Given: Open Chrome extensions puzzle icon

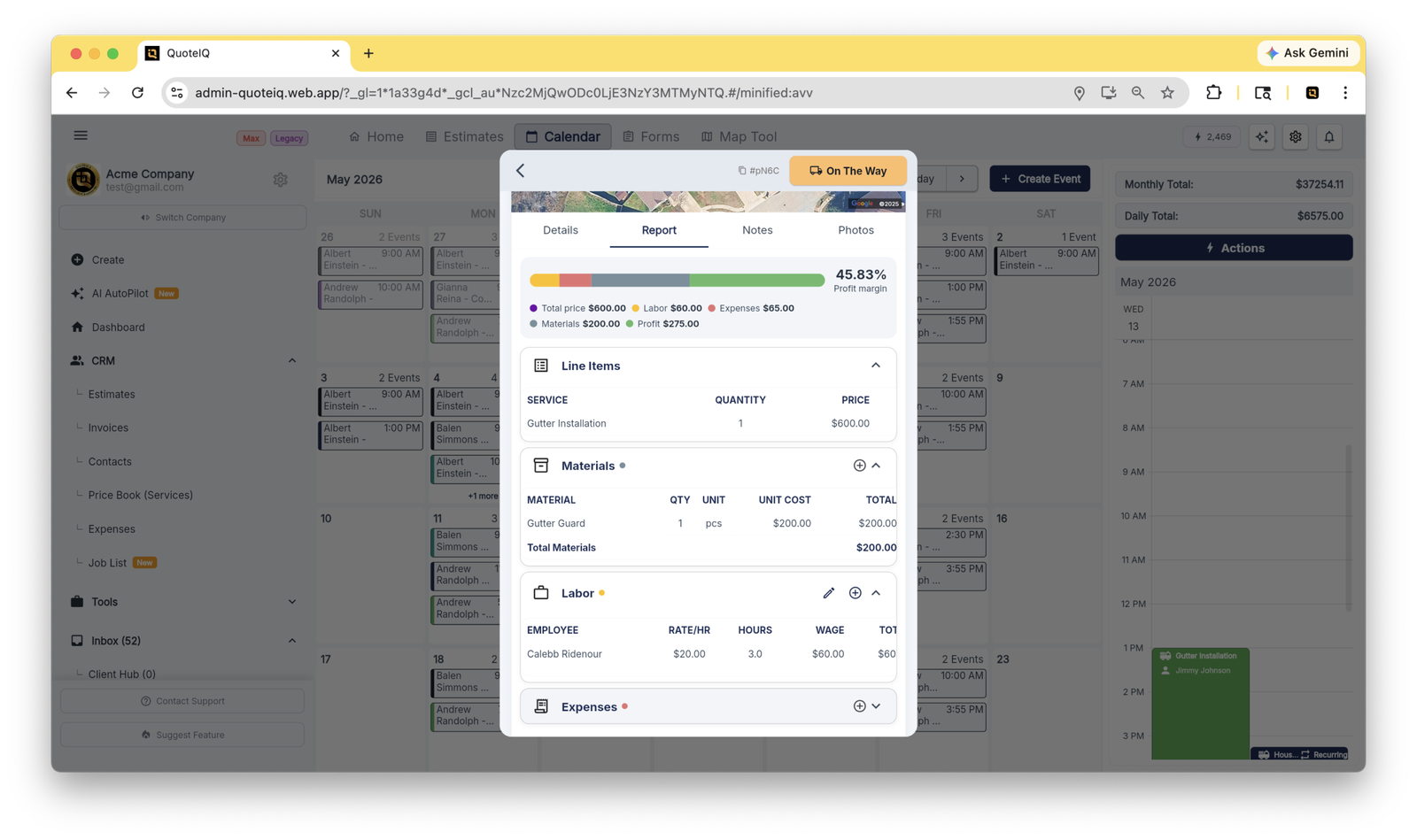Looking at the screenshot, I should pos(1213,93).
